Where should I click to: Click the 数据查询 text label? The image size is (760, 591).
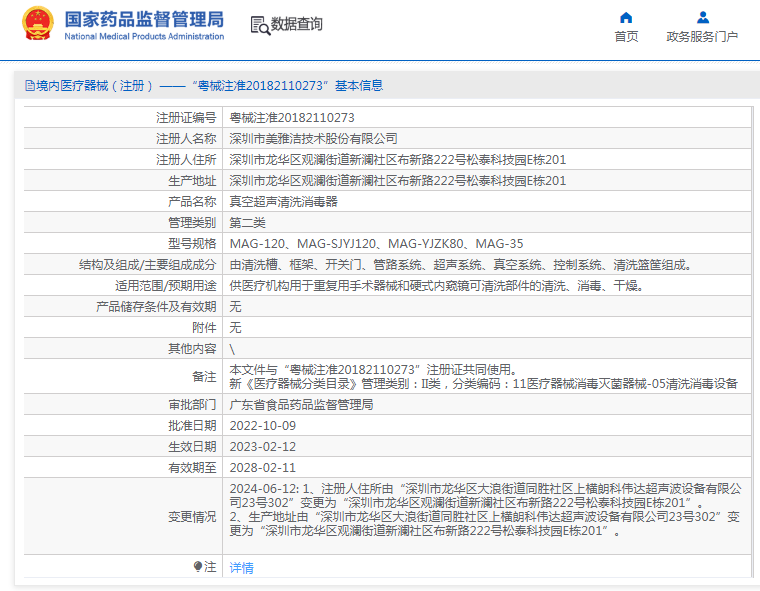[x=297, y=24]
